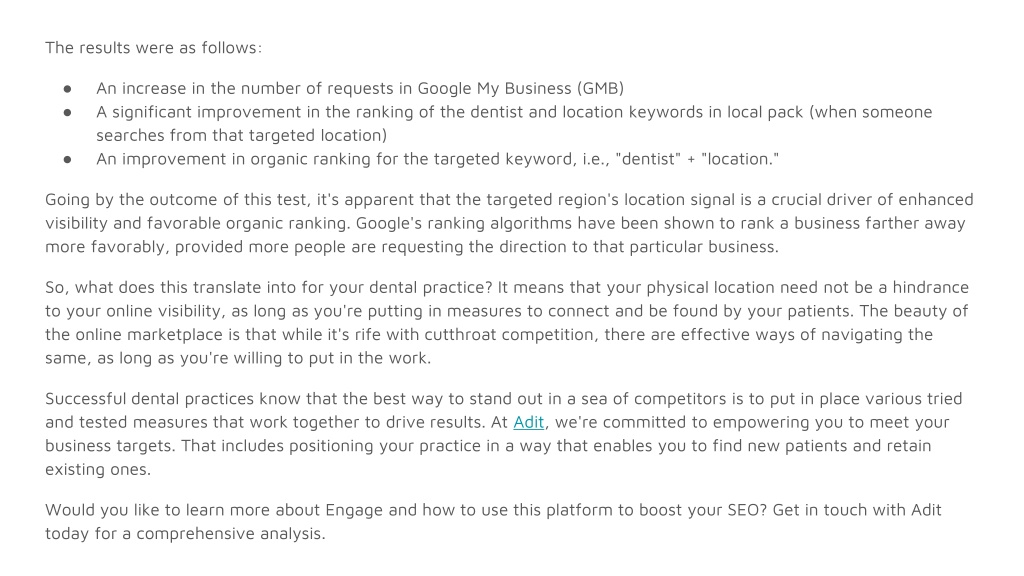Image resolution: width=1024 pixels, height=576 pixels.
Task: Open the Adit hyperlink
Action: [x=528, y=422]
